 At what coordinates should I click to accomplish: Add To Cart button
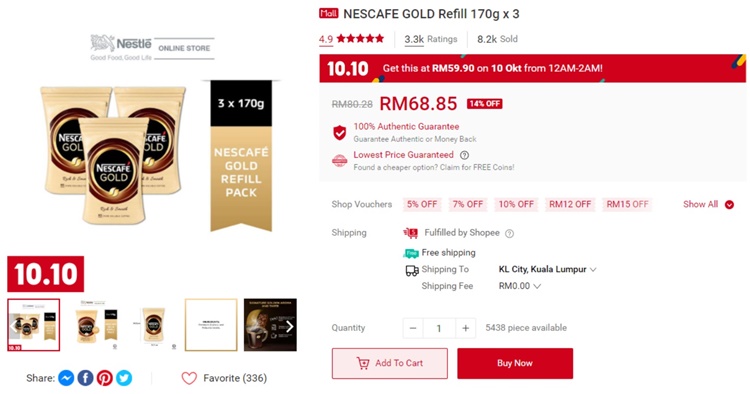click(390, 363)
